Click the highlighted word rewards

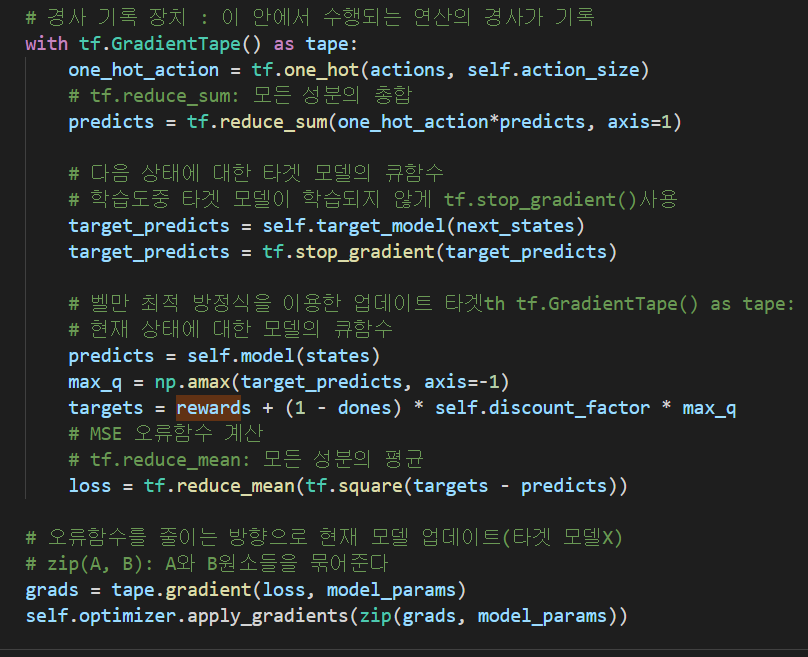[x=213, y=408]
